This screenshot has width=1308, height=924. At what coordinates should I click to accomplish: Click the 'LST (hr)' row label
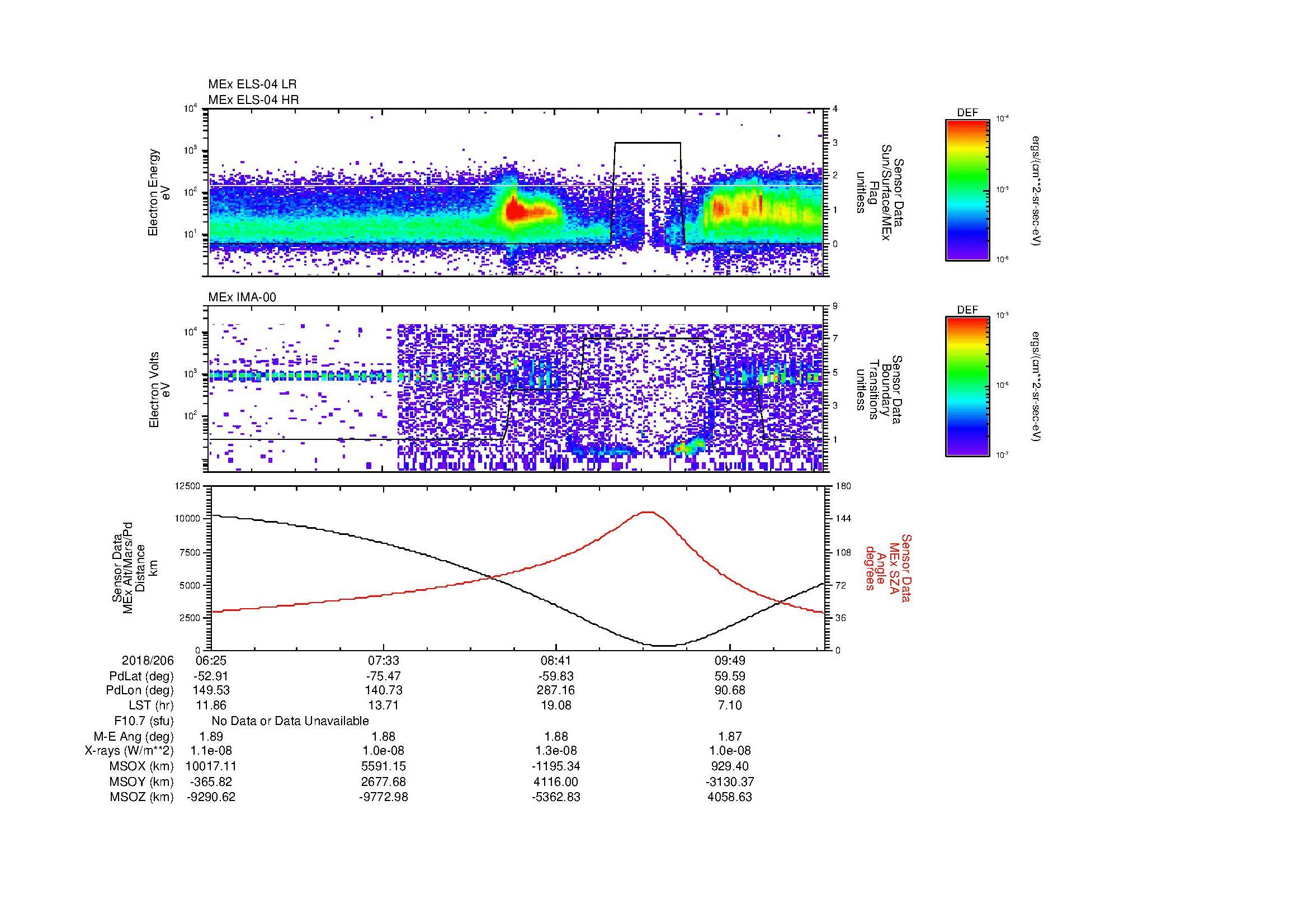coord(151,705)
